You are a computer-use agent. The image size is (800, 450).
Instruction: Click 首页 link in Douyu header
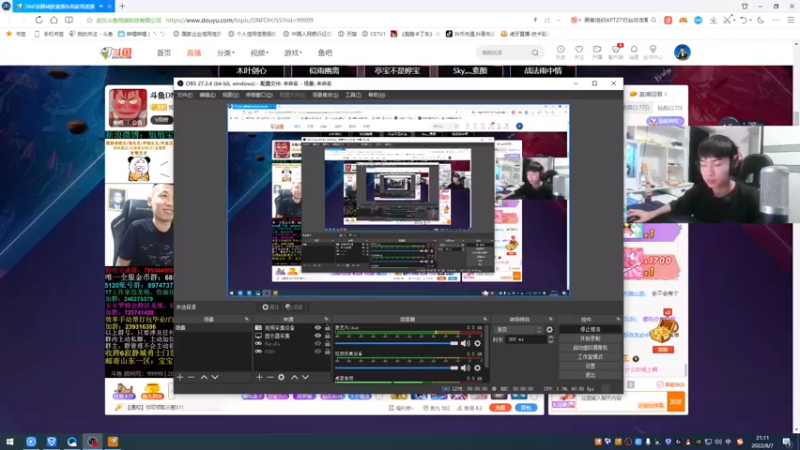point(164,53)
